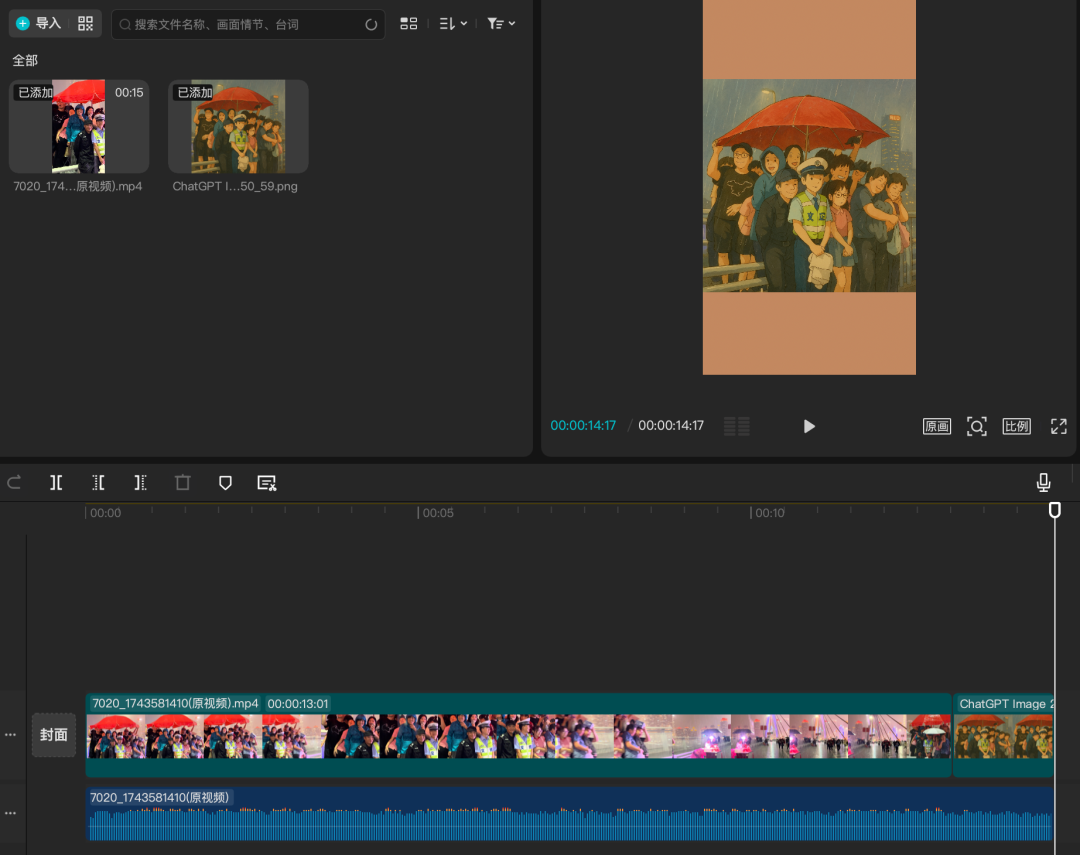
Task: Select the ChatGPT png image thumbnail
Action: 238,126
